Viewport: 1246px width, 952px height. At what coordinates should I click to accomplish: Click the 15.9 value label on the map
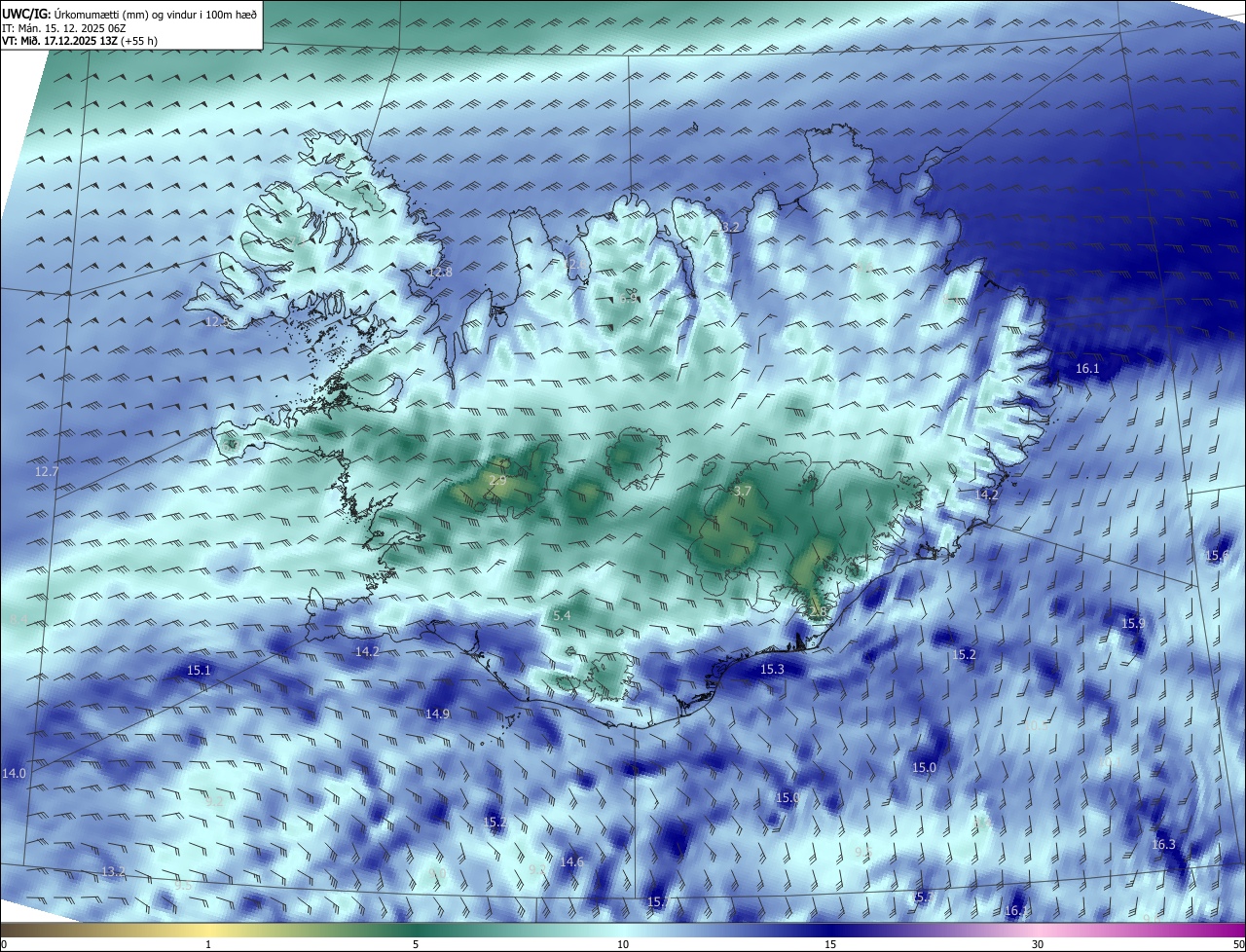click(1133, 623)
